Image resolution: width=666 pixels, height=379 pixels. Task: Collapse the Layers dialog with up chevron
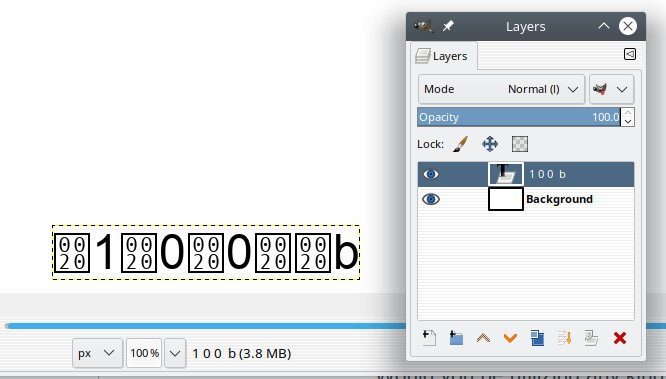pyautogui.click(x=604, y=26)
